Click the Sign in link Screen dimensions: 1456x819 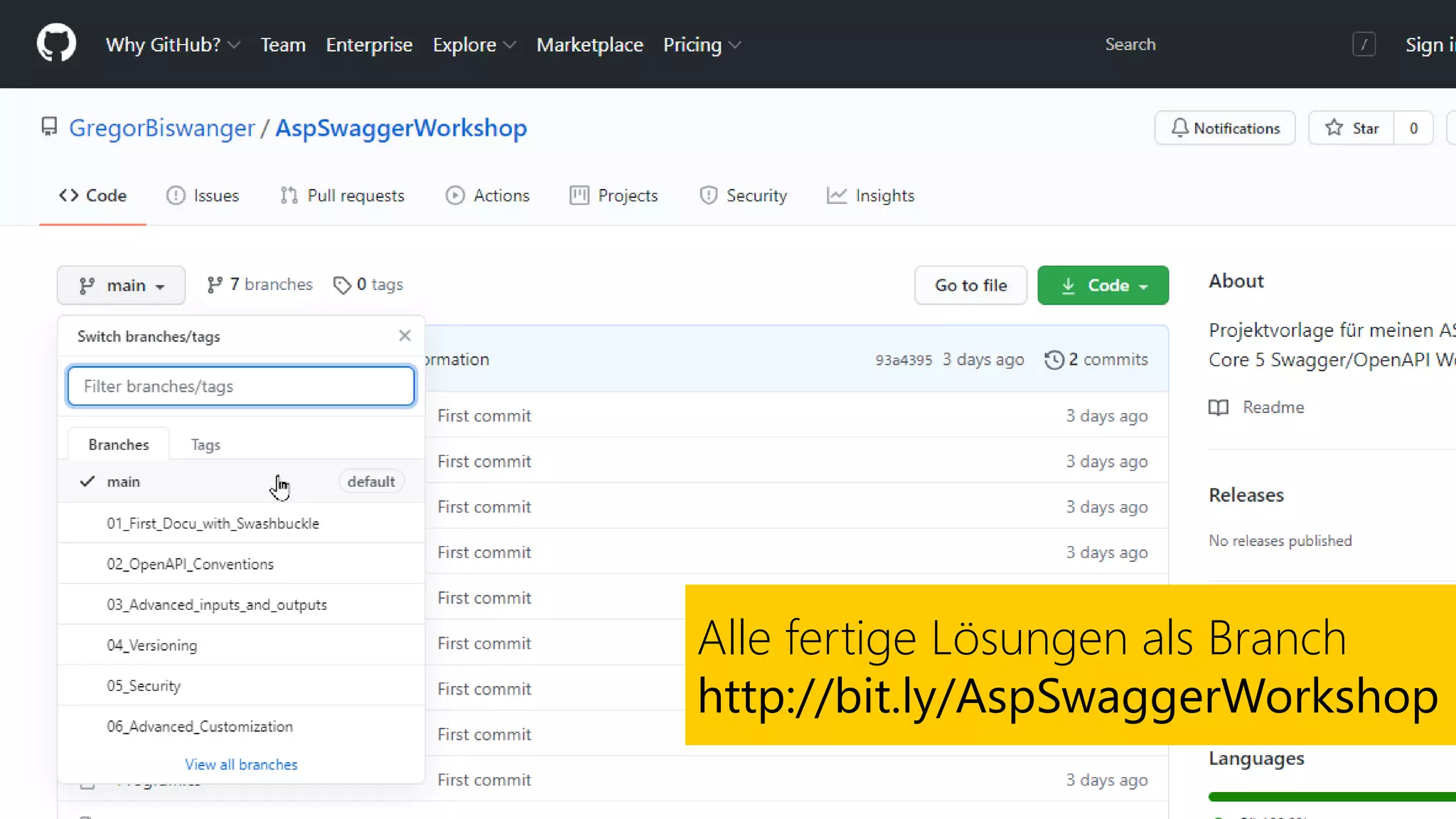pyautogui.click(x=1430, y=45)
